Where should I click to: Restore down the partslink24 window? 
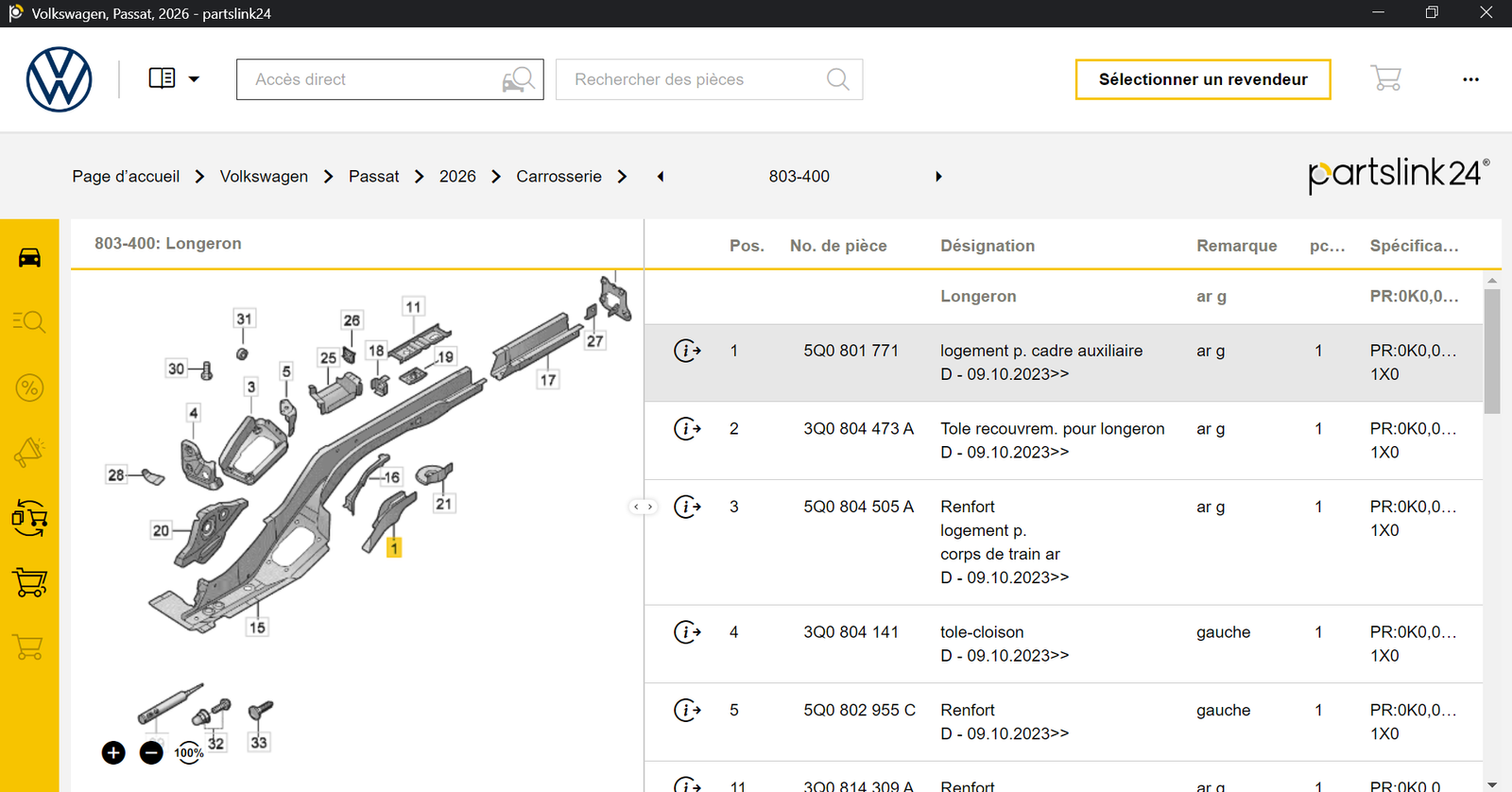click(1432, 13)
